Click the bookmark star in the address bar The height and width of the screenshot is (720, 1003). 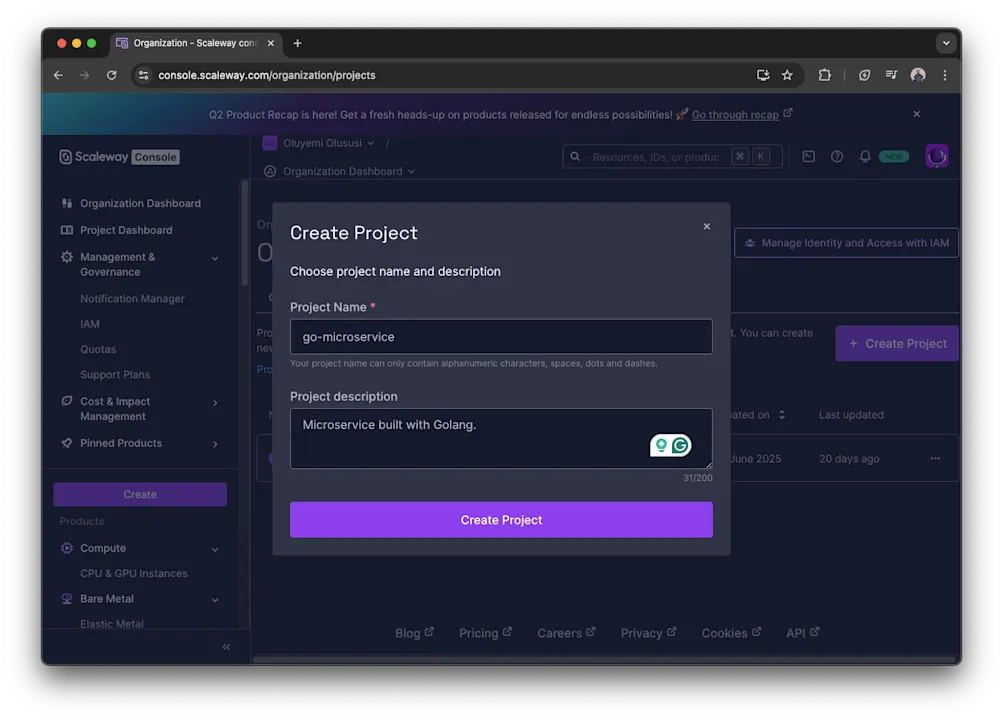[x=787, y=75]
